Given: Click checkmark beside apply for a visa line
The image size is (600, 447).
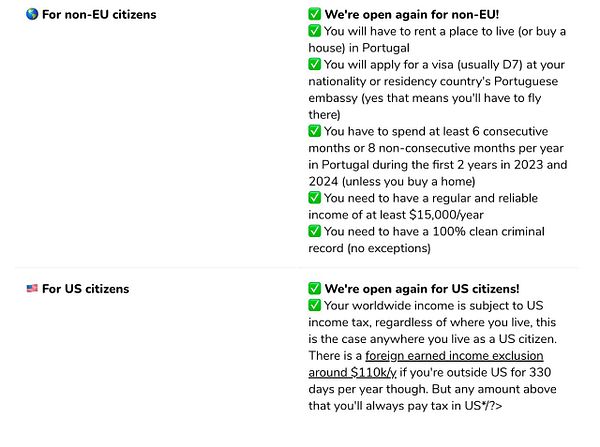Looking at the screenshot, I should pos(314,64).
